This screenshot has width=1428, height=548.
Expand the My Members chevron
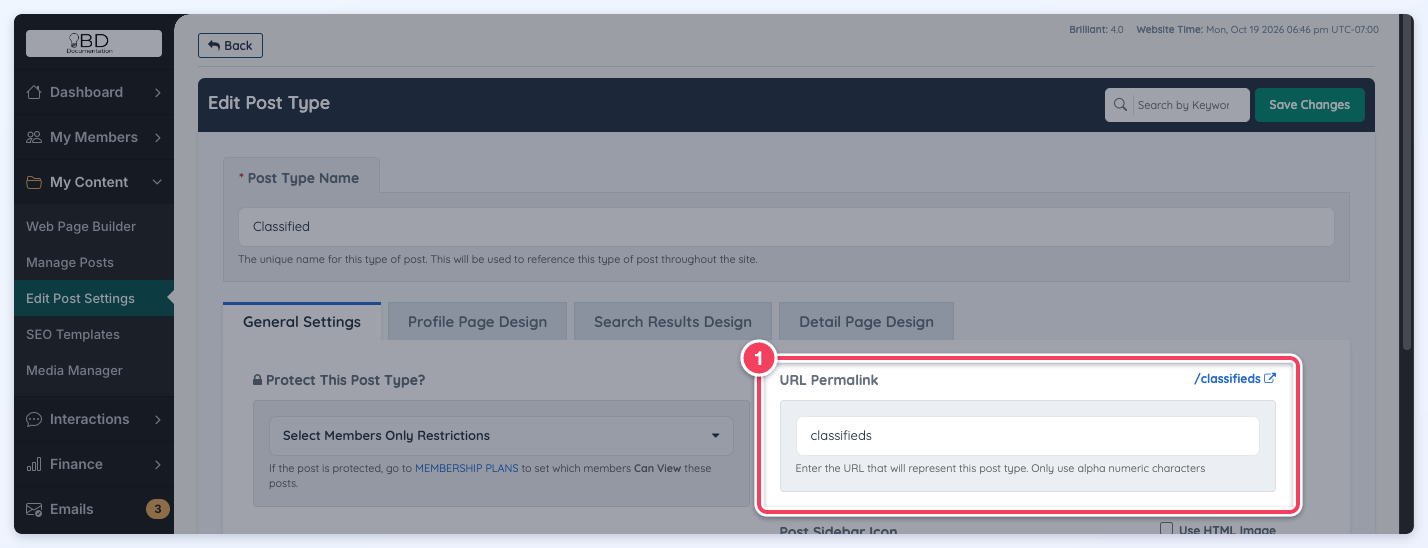point(158,137)
